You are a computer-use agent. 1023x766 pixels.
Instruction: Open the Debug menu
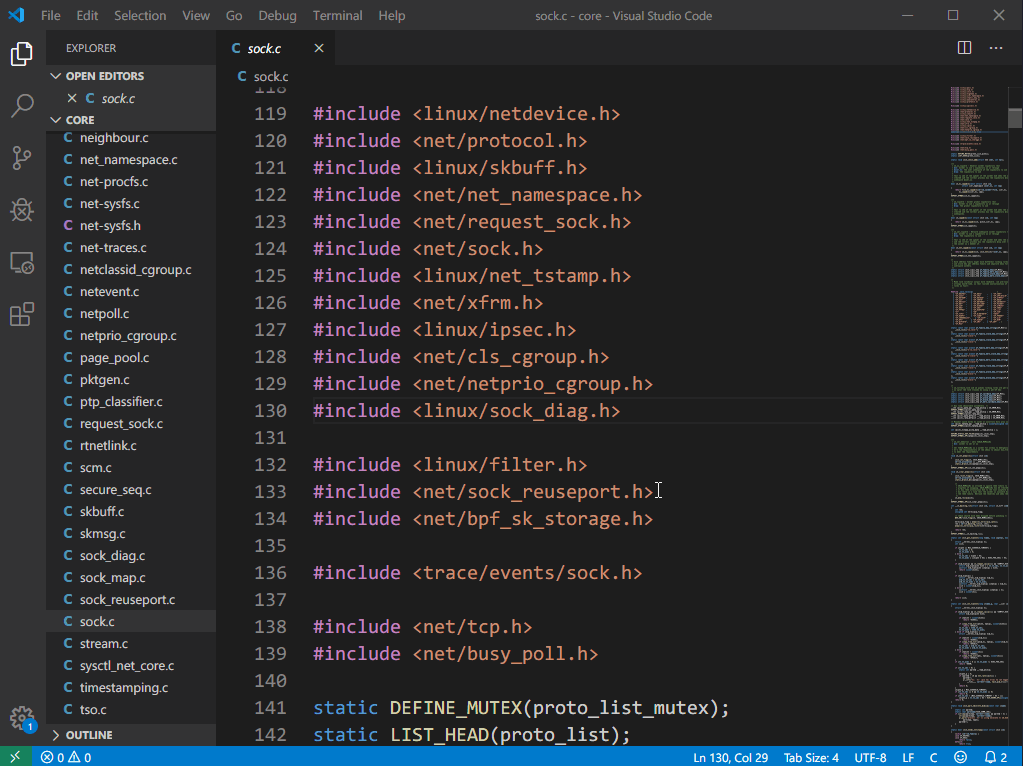[x=277, y=16]
